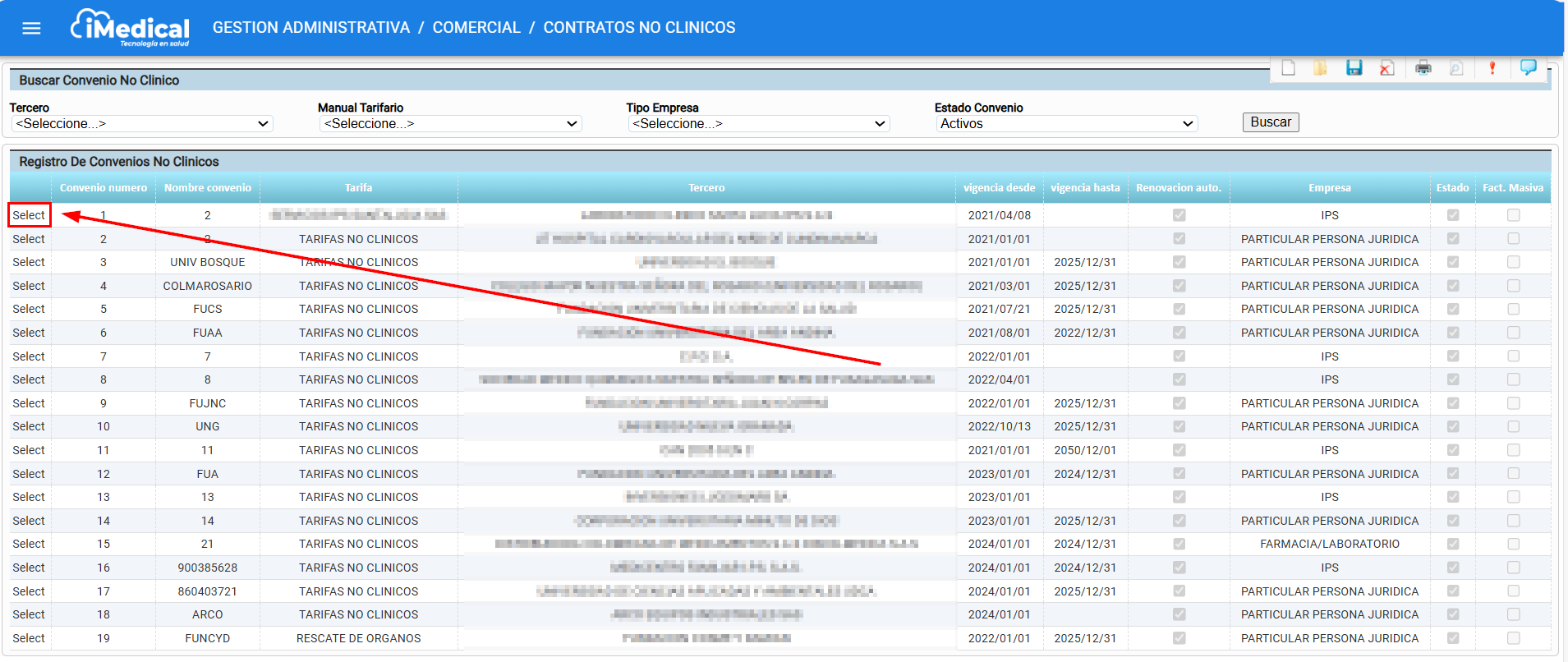Click the Registro De Convenios No Clinicos heading
1568x662 pixels.
[119, 162]
